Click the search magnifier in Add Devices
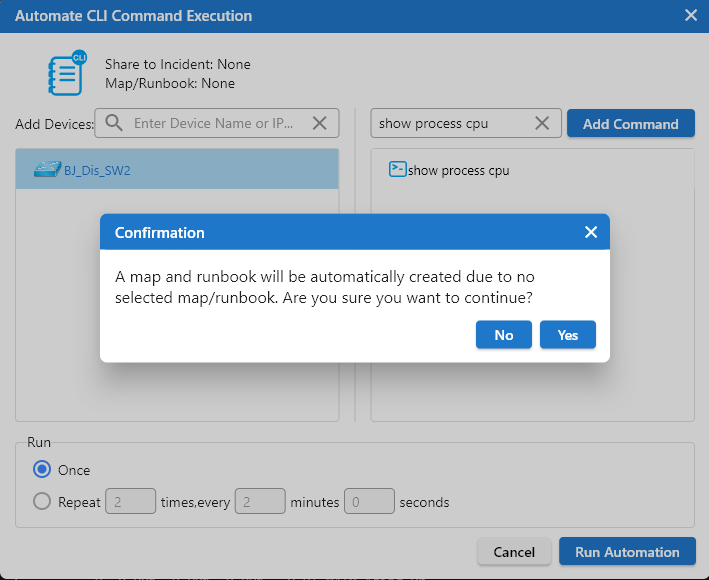 tap(114, 123)
